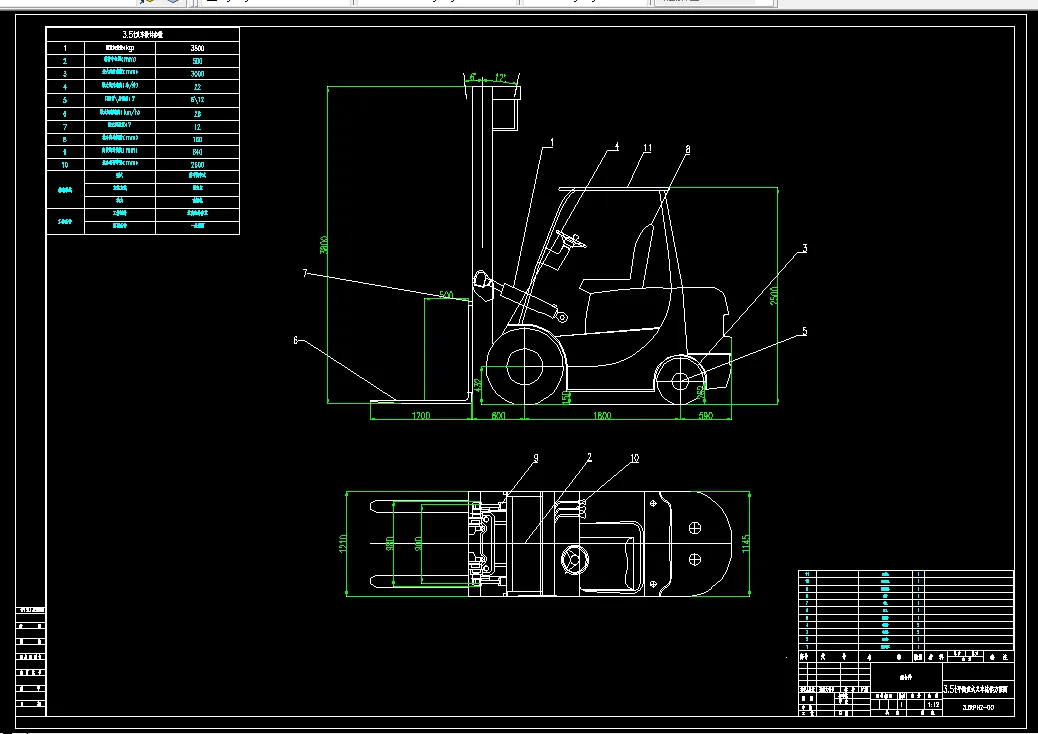Select callout number 4 above the steering column
The image size is (1038, 734).
coord(617,146)
